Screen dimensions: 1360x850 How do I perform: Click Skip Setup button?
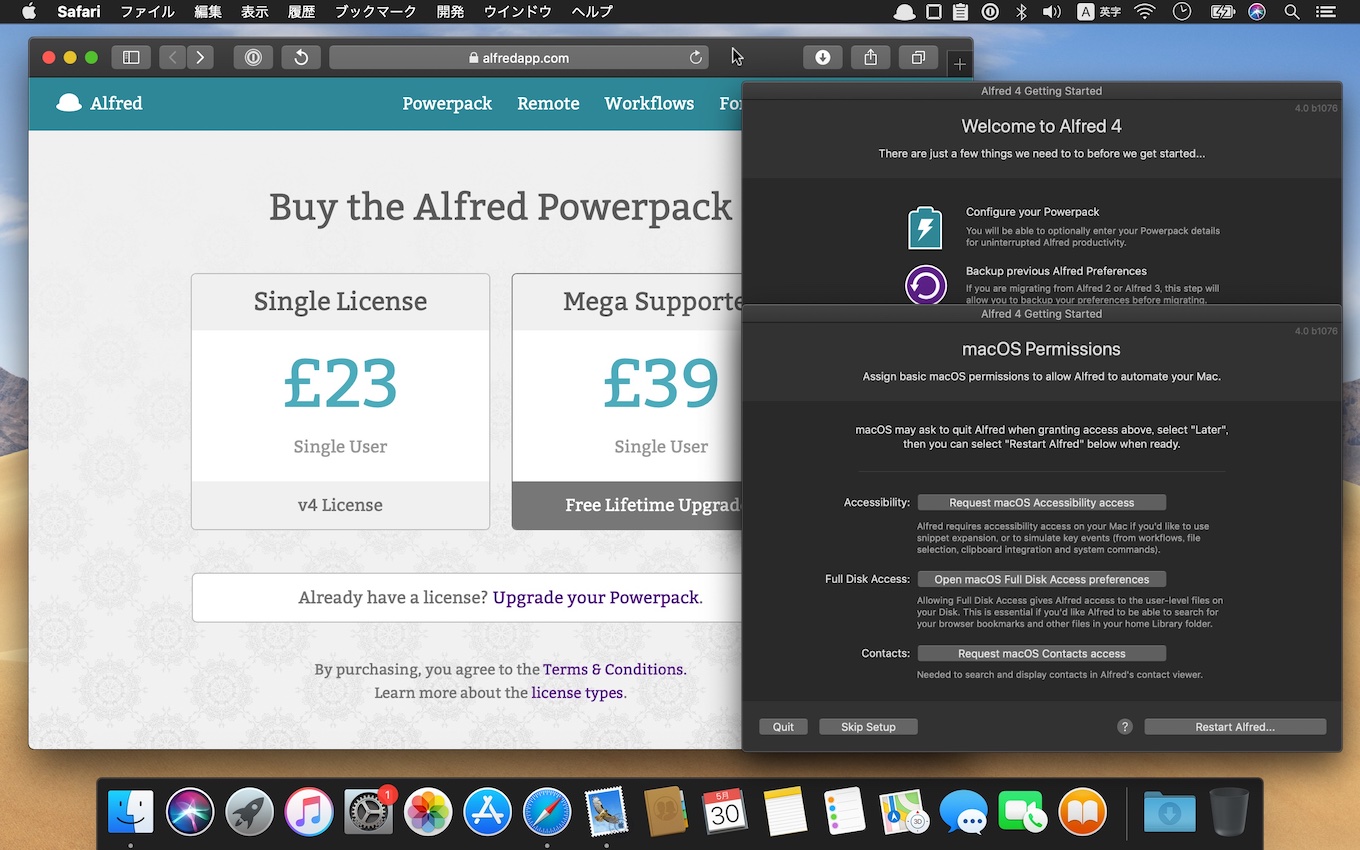(x=868, y=727)
